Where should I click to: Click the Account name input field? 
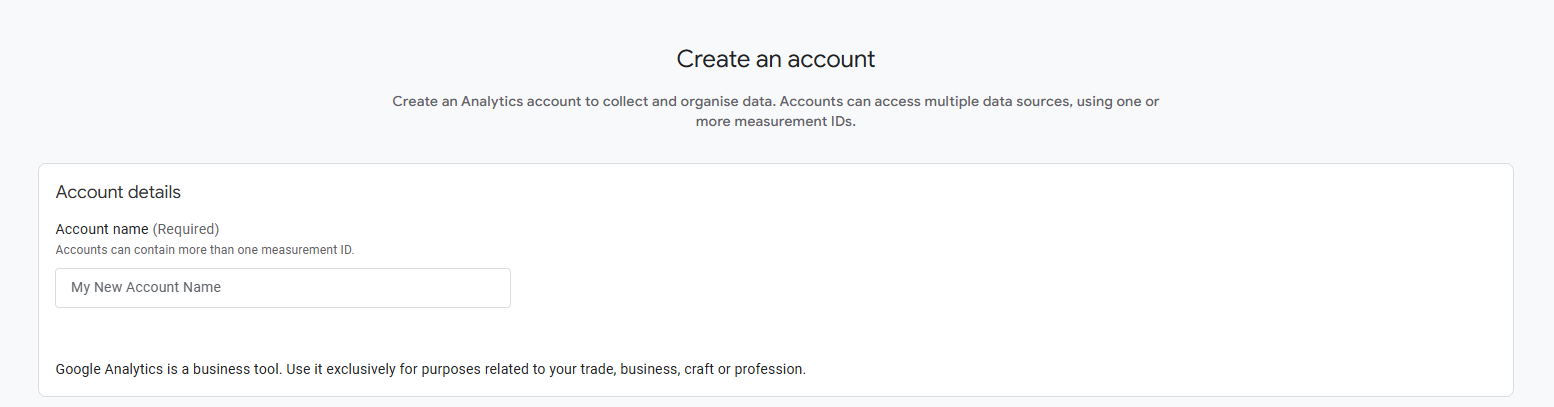pos(282,288)
